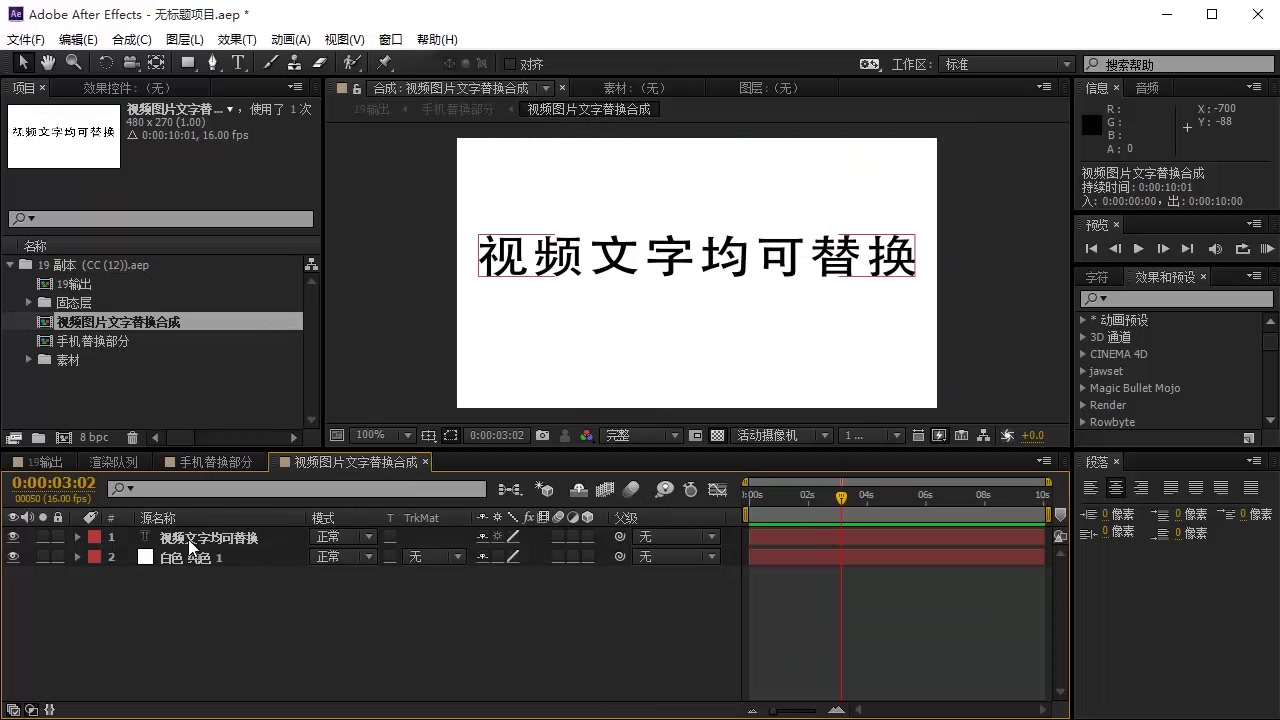This screenshot has height=720, width=1280.
Task: Select the Brush tool
Action: click(x=268, y=62)
